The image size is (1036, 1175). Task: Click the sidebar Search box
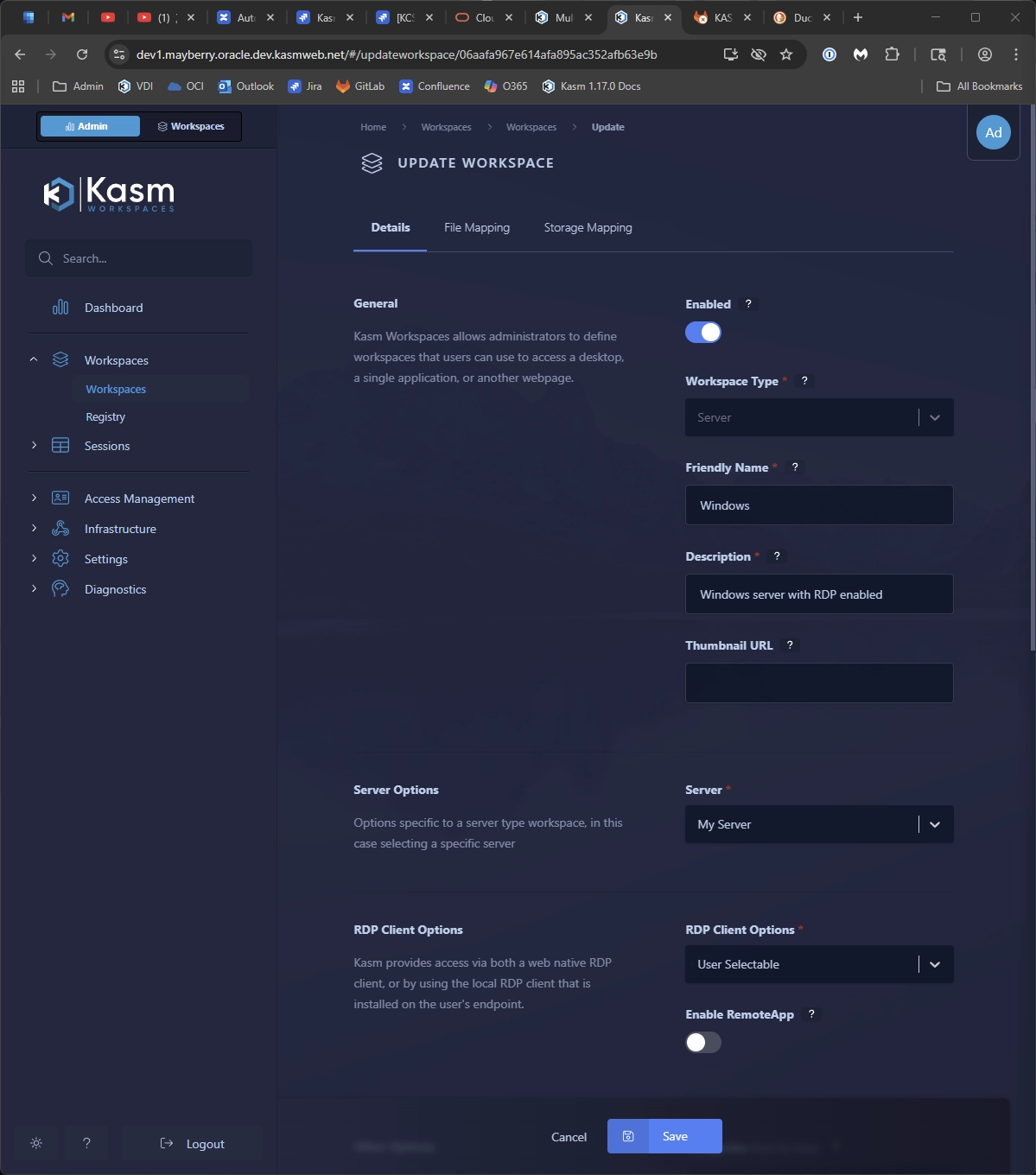point(139,258)
